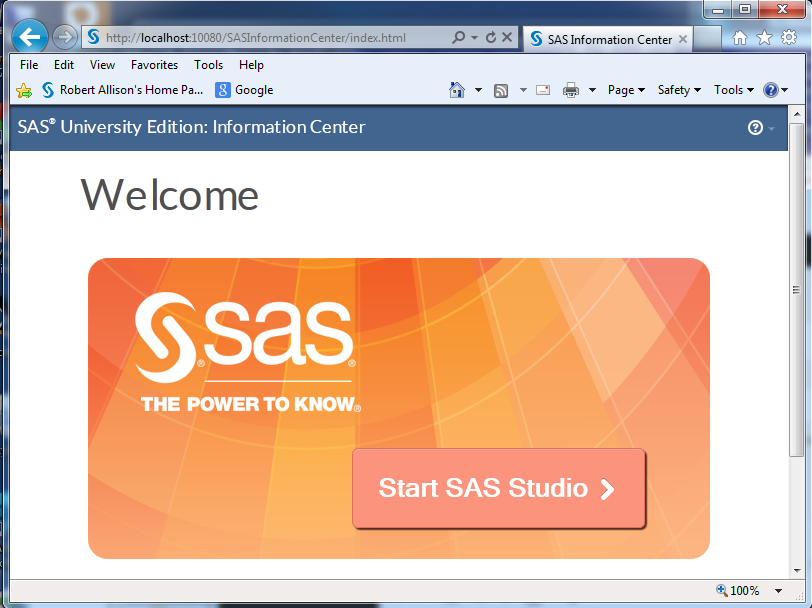812x608 pixels.
Task: Close the SAS Information Center tab
Action: (683, 39)
